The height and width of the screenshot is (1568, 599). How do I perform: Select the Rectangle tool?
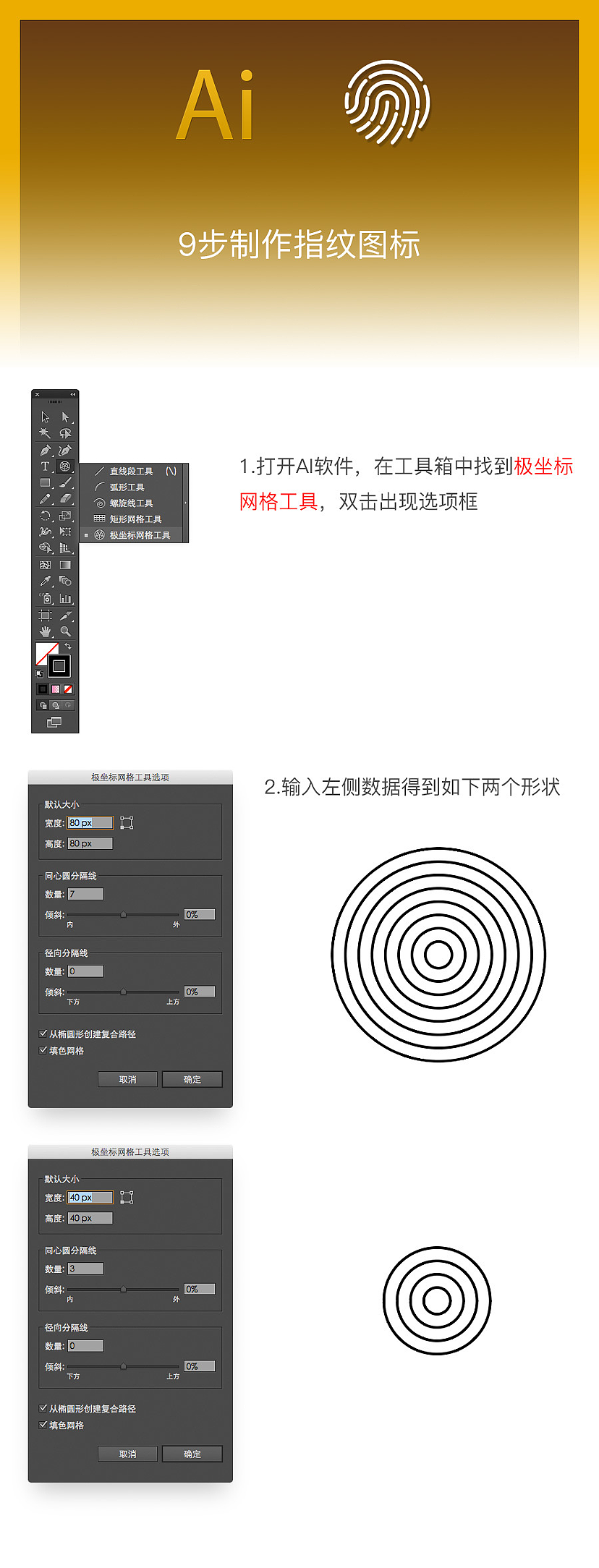coord(45,482)
